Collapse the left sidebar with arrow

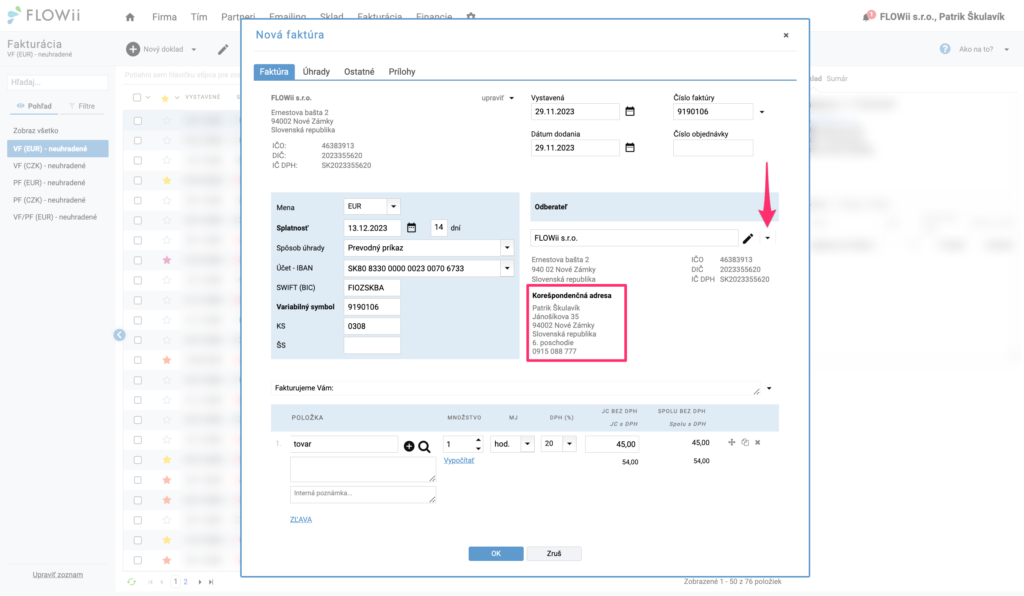click(120, 335)
